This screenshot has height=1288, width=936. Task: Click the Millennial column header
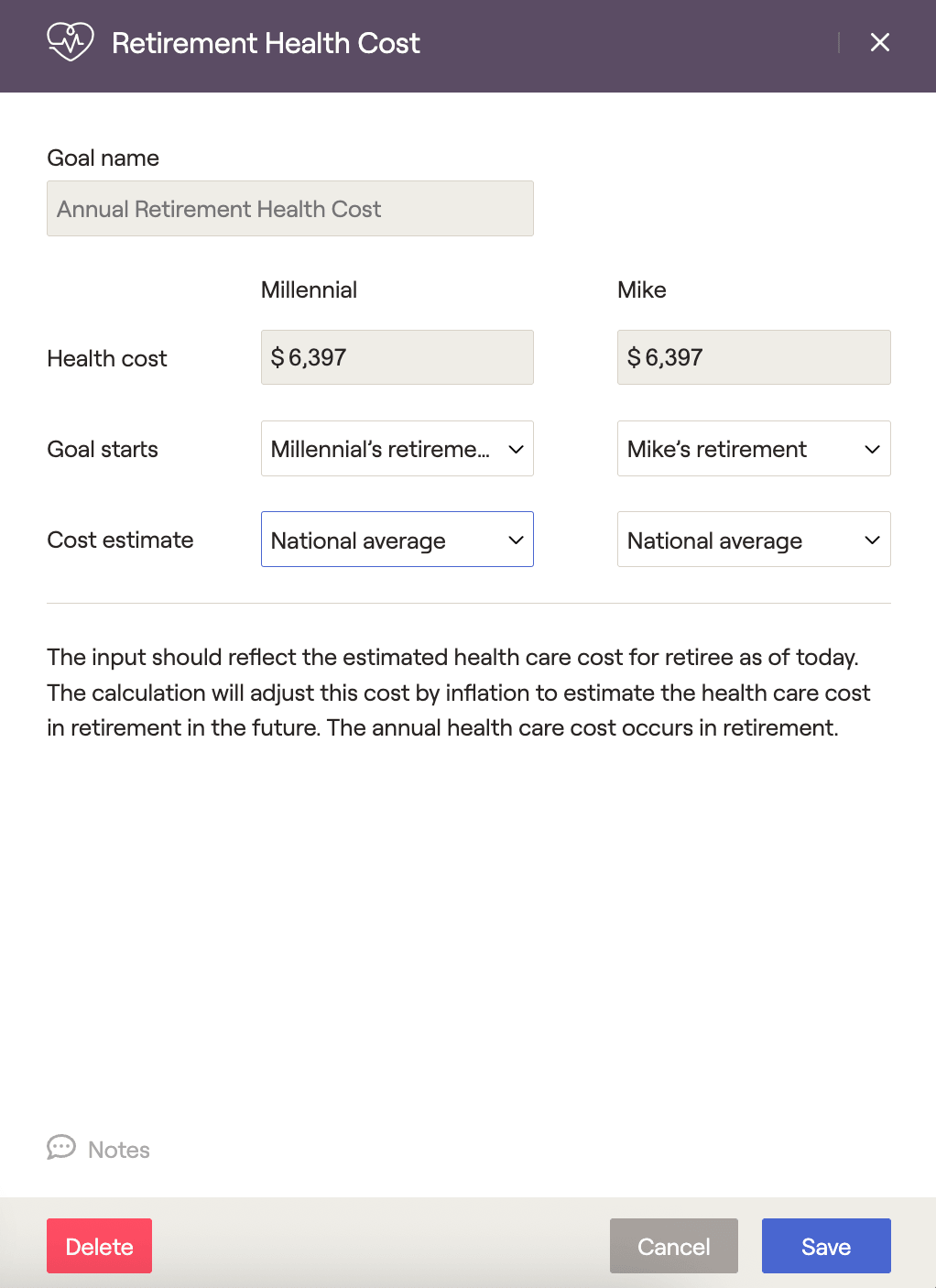(x=309, y=290)
